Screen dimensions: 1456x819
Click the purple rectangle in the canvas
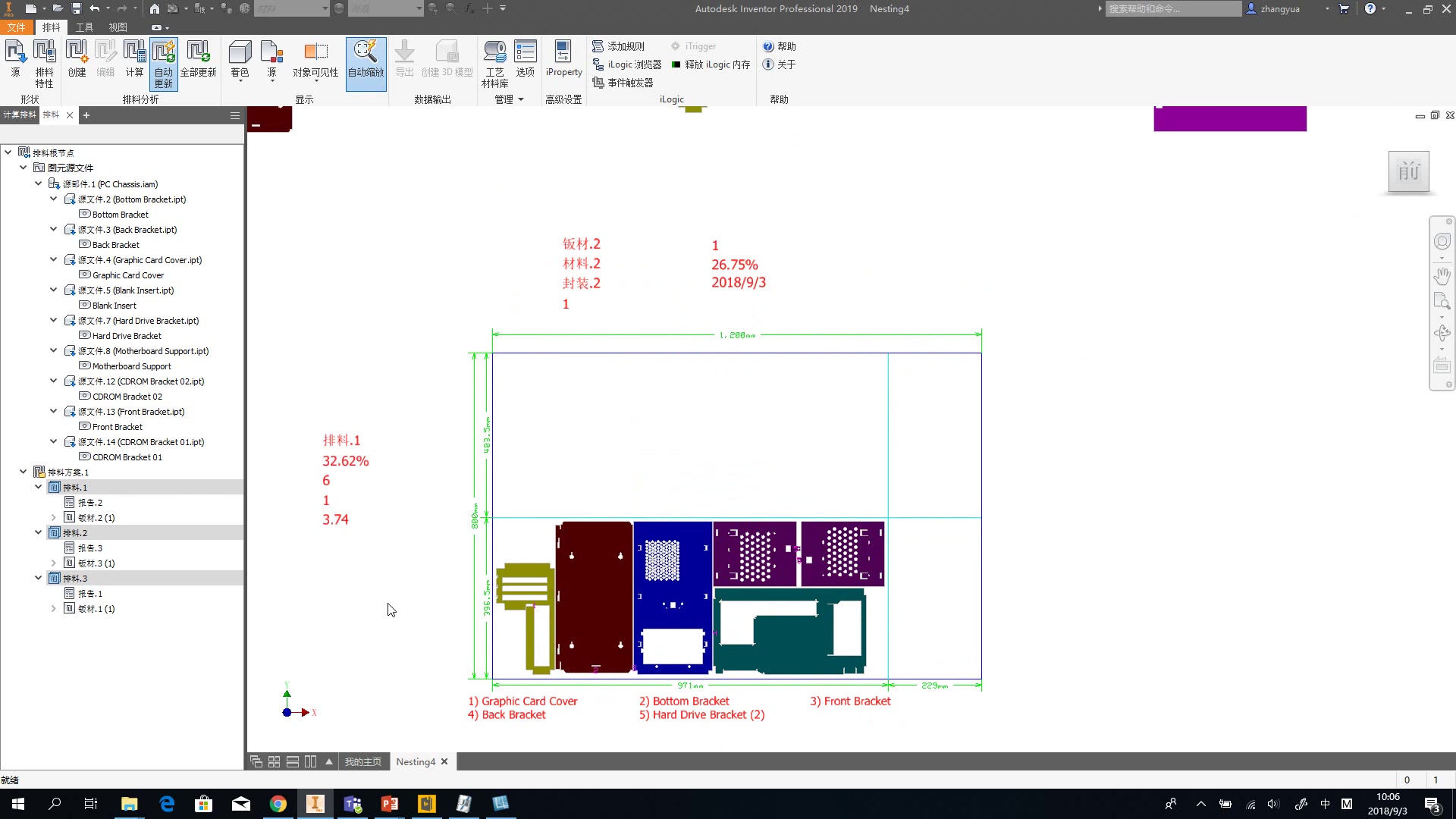pyautogui.click(x=1229, y=119)
